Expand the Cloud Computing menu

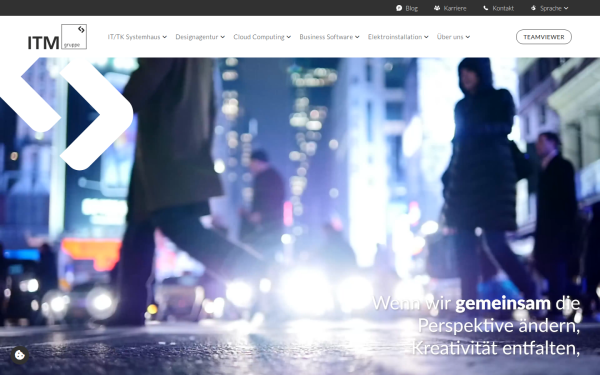[x=262, y=37]
